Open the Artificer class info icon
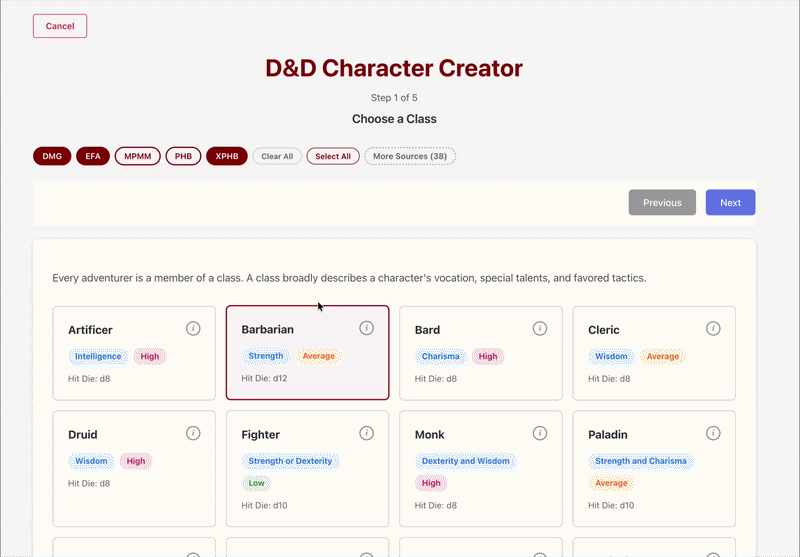The height and width of the screenshot is (557, 800). (193, 328)
